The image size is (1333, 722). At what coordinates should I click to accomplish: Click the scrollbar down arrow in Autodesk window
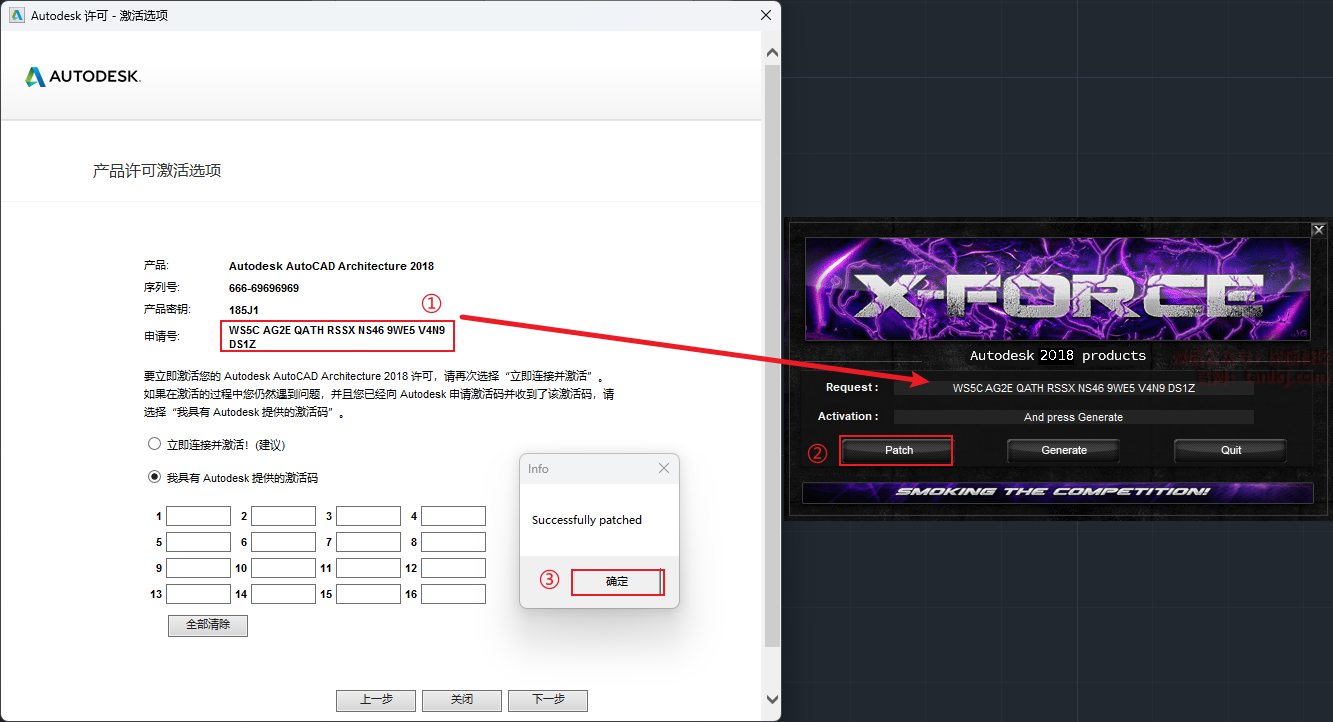(x=771, y=699)
